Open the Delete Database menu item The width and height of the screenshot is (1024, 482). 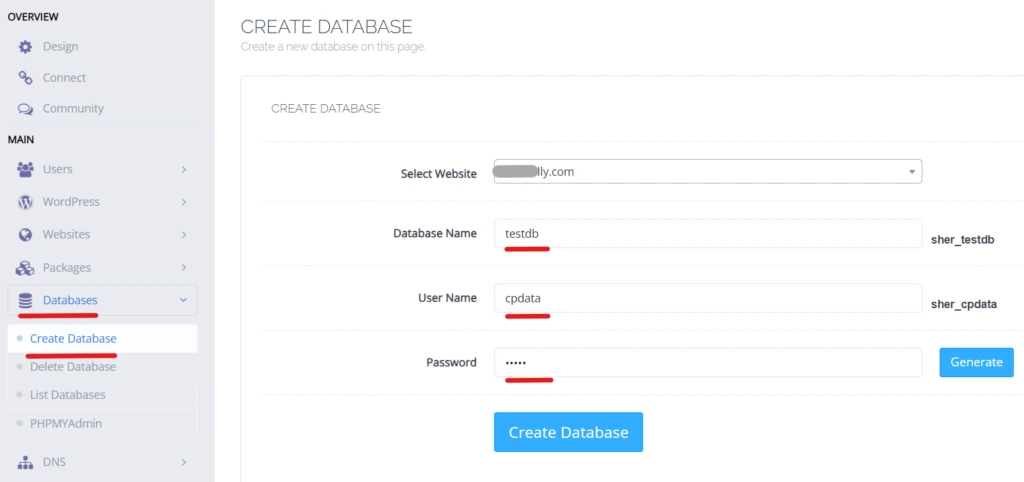point(72,367)
